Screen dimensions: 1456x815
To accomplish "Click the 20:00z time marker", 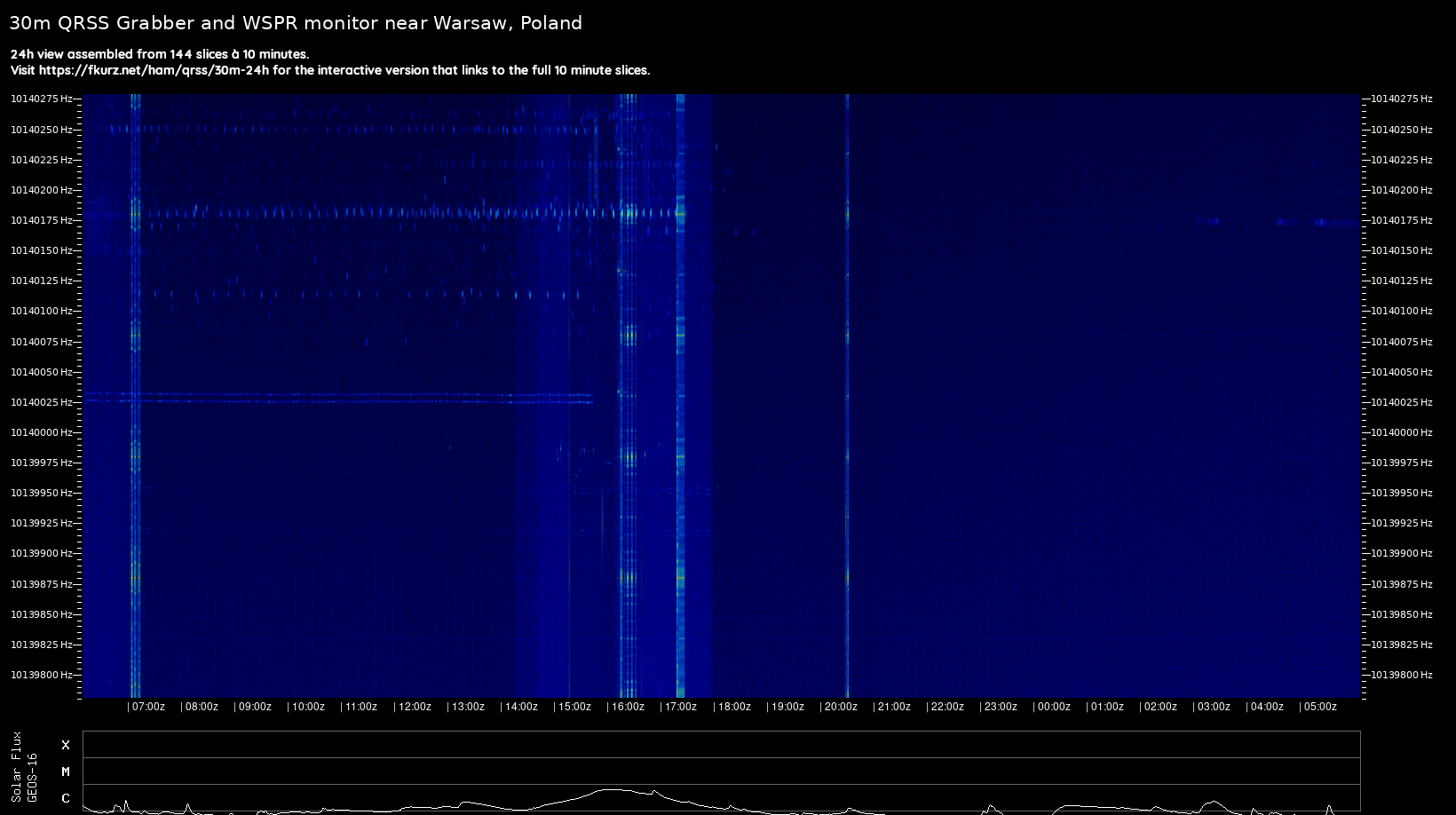I will tap(840, 707).
